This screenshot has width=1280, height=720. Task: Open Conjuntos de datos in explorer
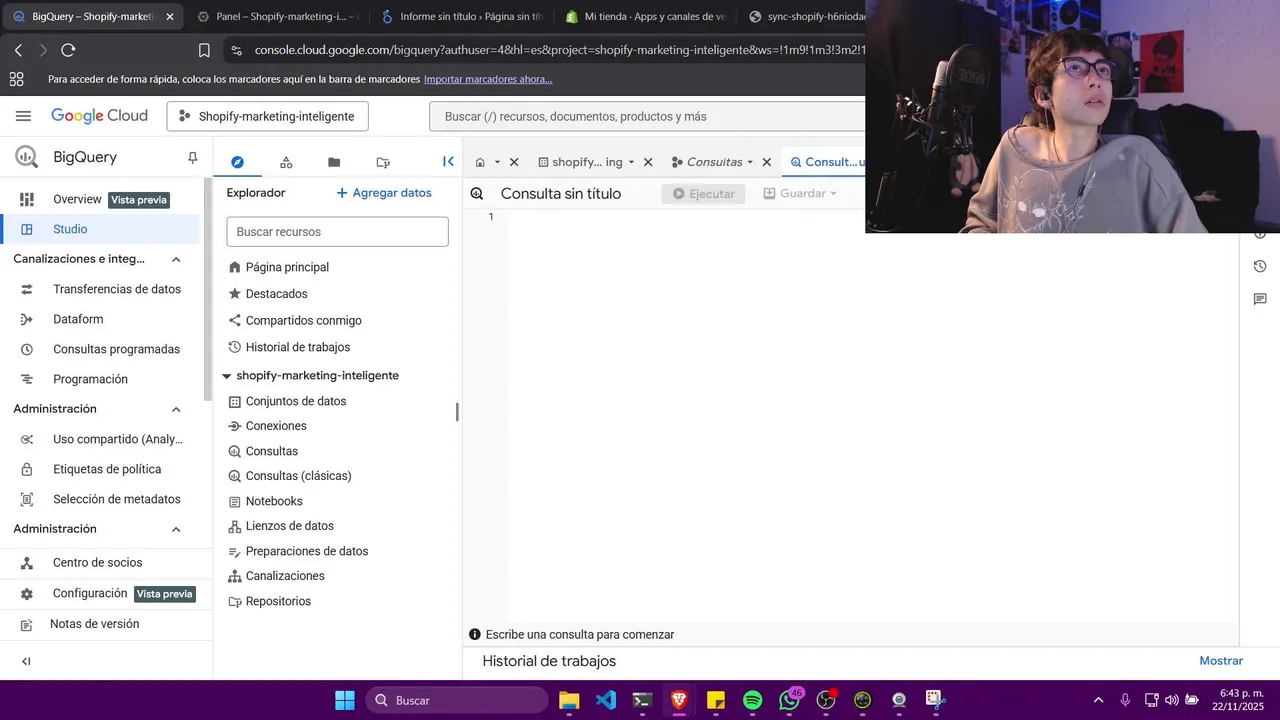pos(296,401)
